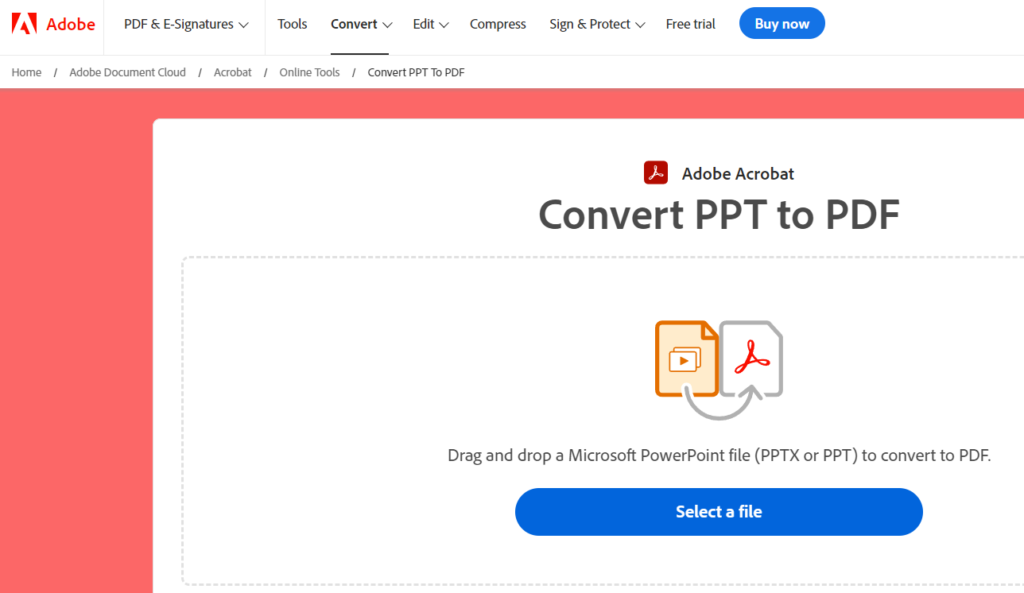Open the Compress menu item

(x=497, y=24)
